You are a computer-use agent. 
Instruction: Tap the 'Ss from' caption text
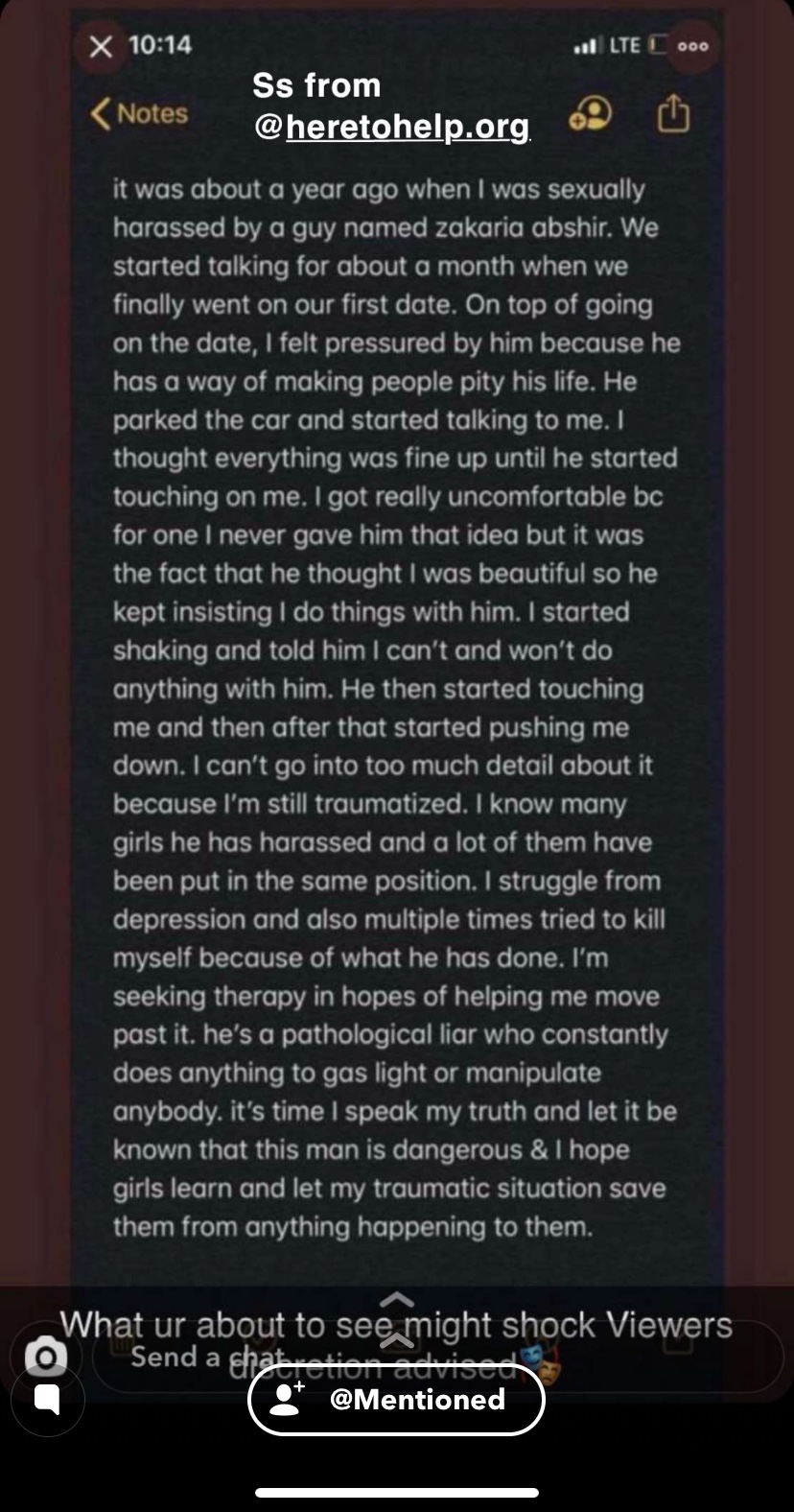coord(316,85)
